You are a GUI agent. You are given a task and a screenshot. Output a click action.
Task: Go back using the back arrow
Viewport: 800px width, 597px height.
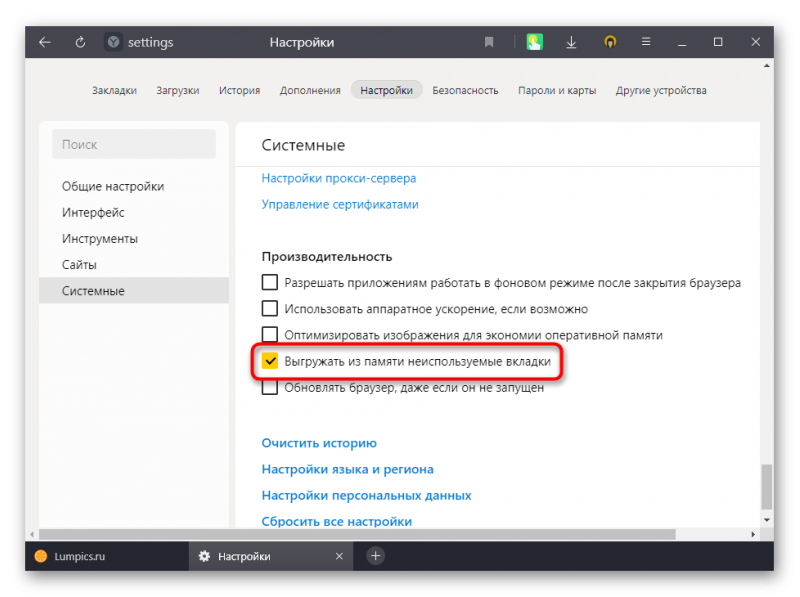click(45, 42)
